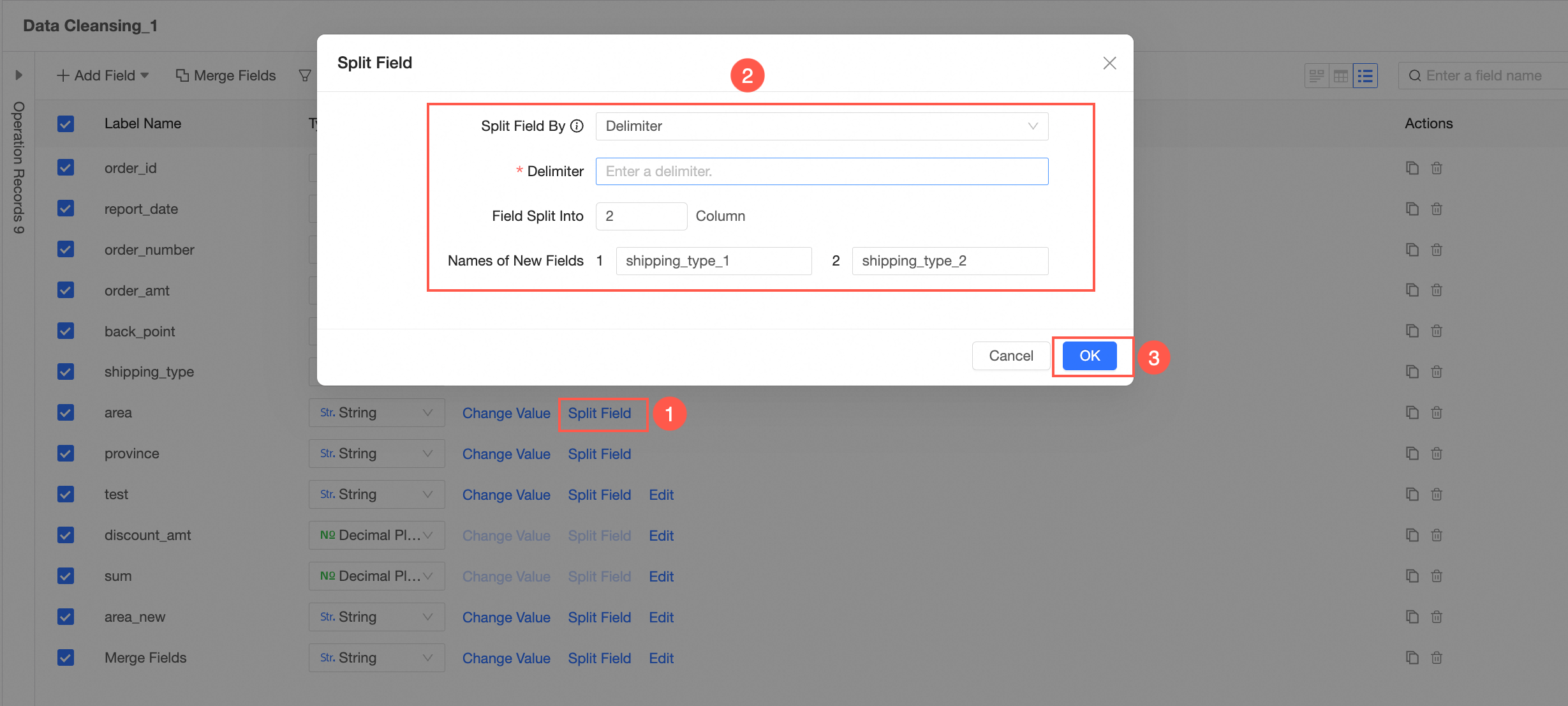Toggle the Label Name select-all checkbox
The height and width of the screenshot is (706, 1568).
point(66,123)
